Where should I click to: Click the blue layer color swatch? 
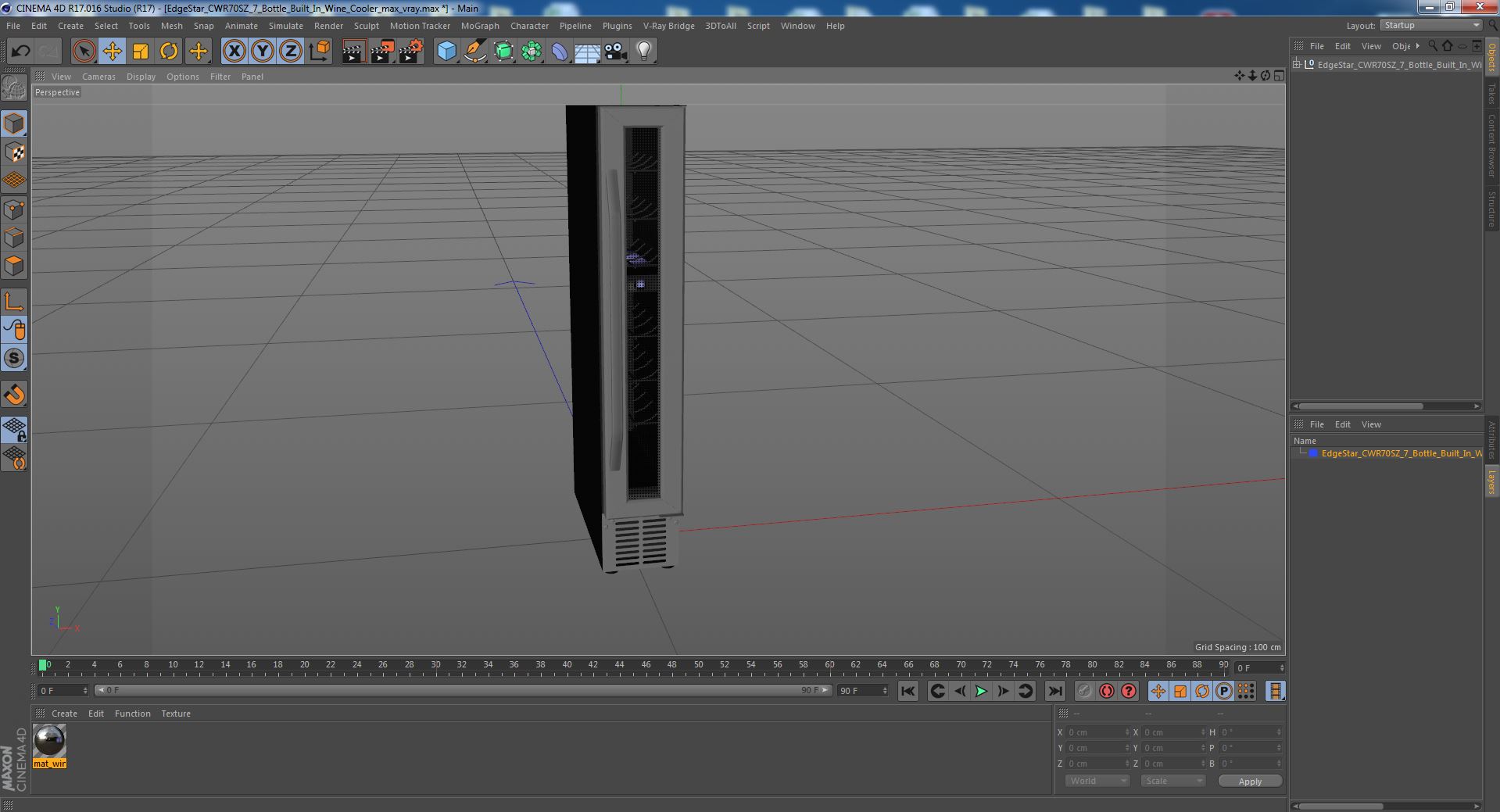tap(1313, 453)
